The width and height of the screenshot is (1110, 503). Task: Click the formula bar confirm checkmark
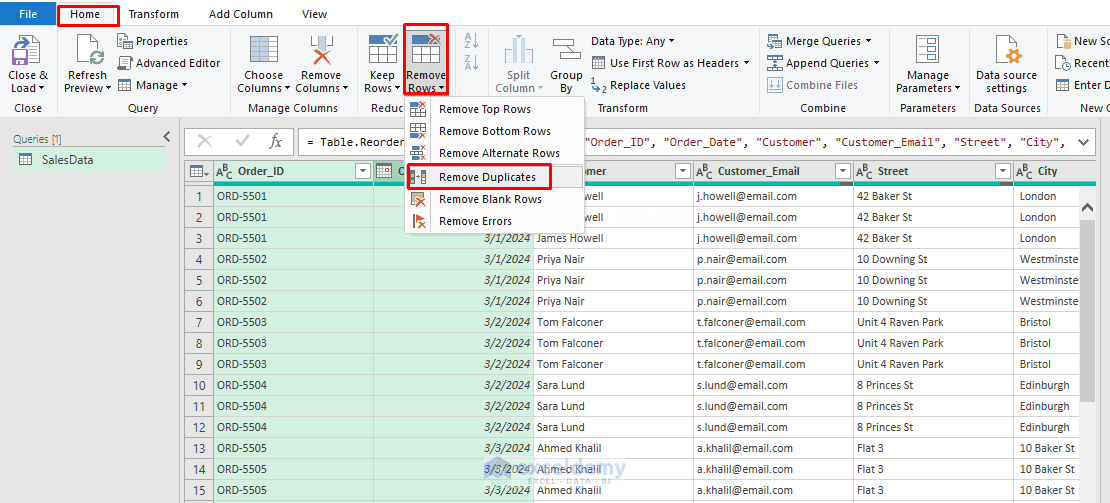tap(242, 141)
